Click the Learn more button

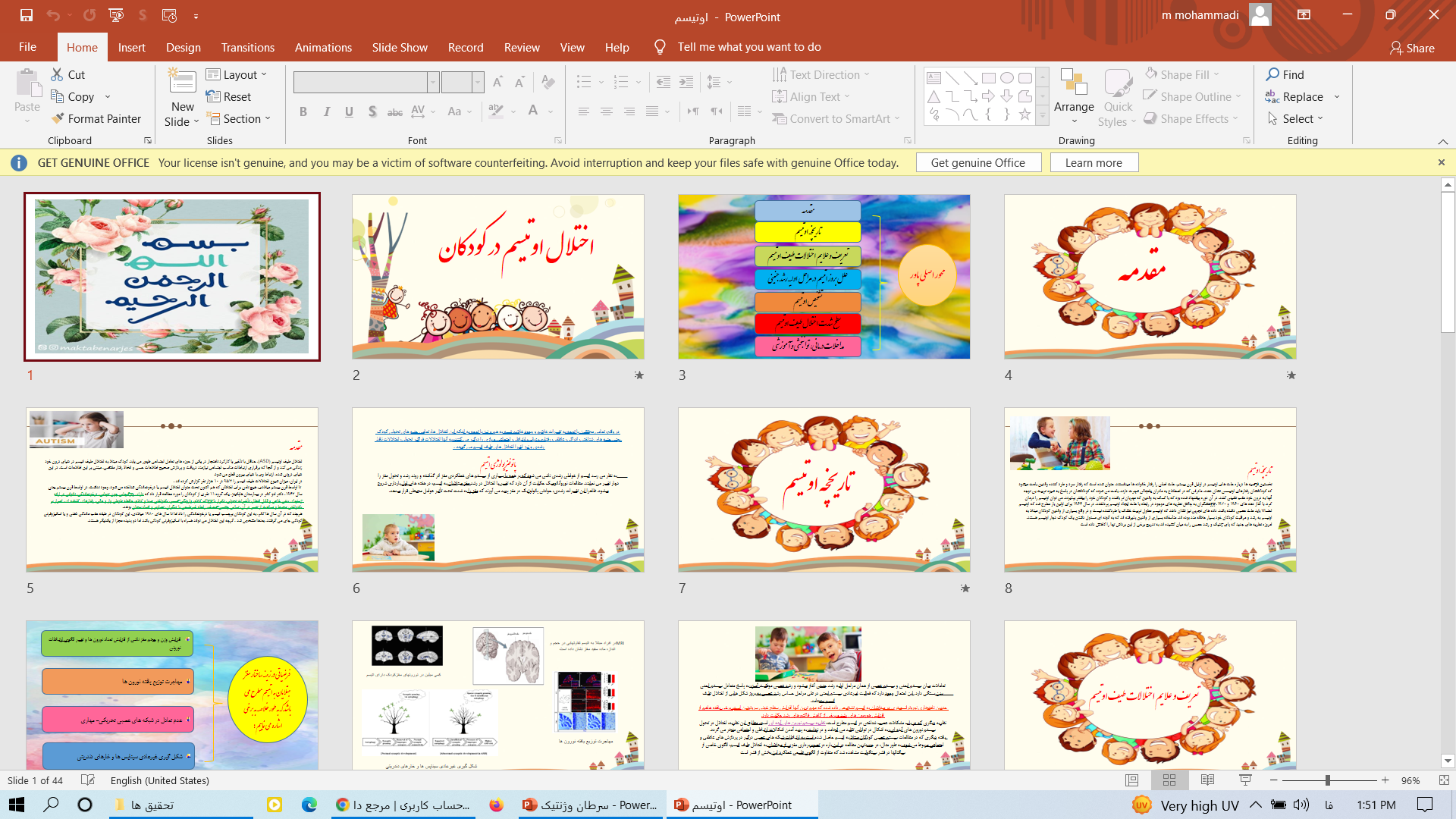1093,163
